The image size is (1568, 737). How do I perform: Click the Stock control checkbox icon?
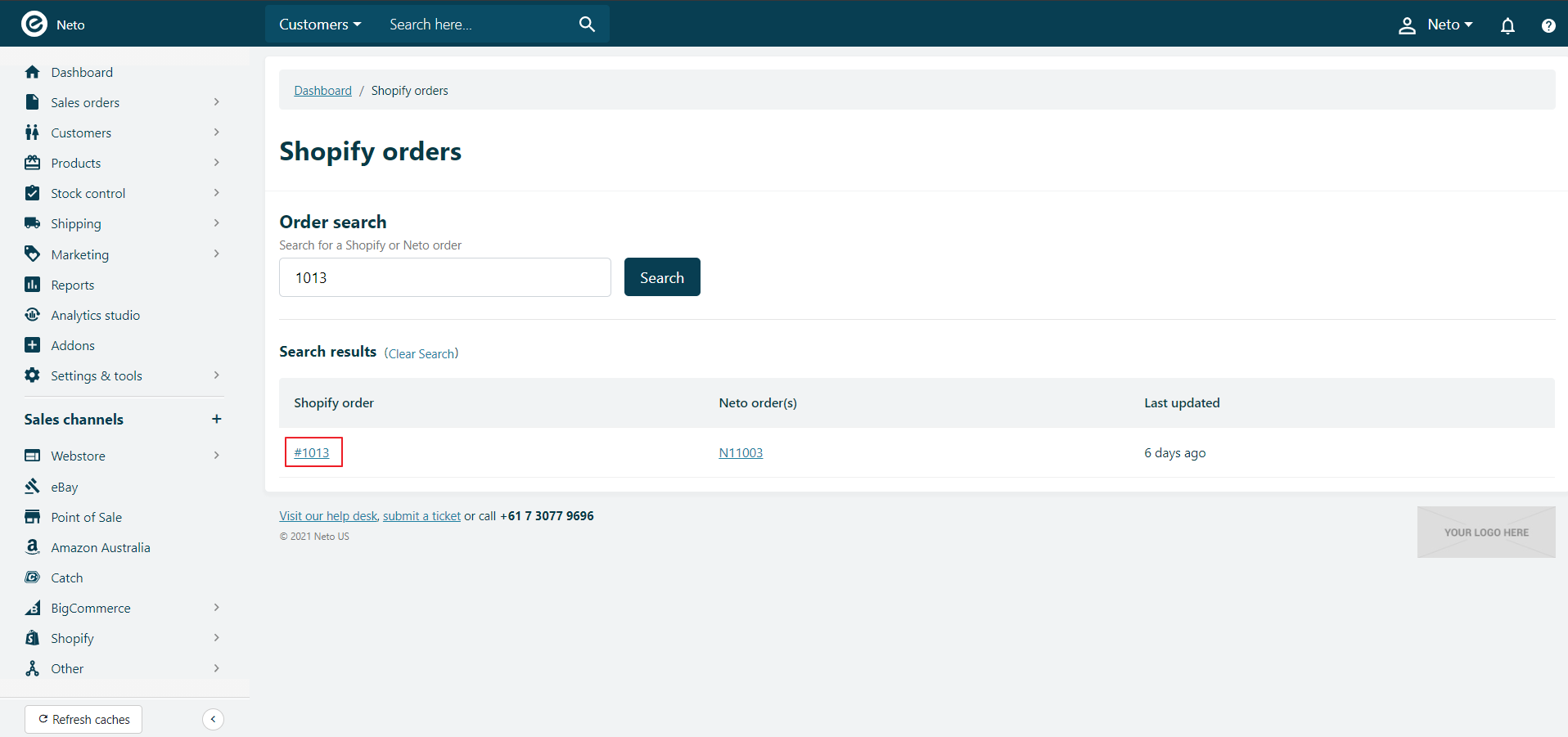[x=32, y=193]
